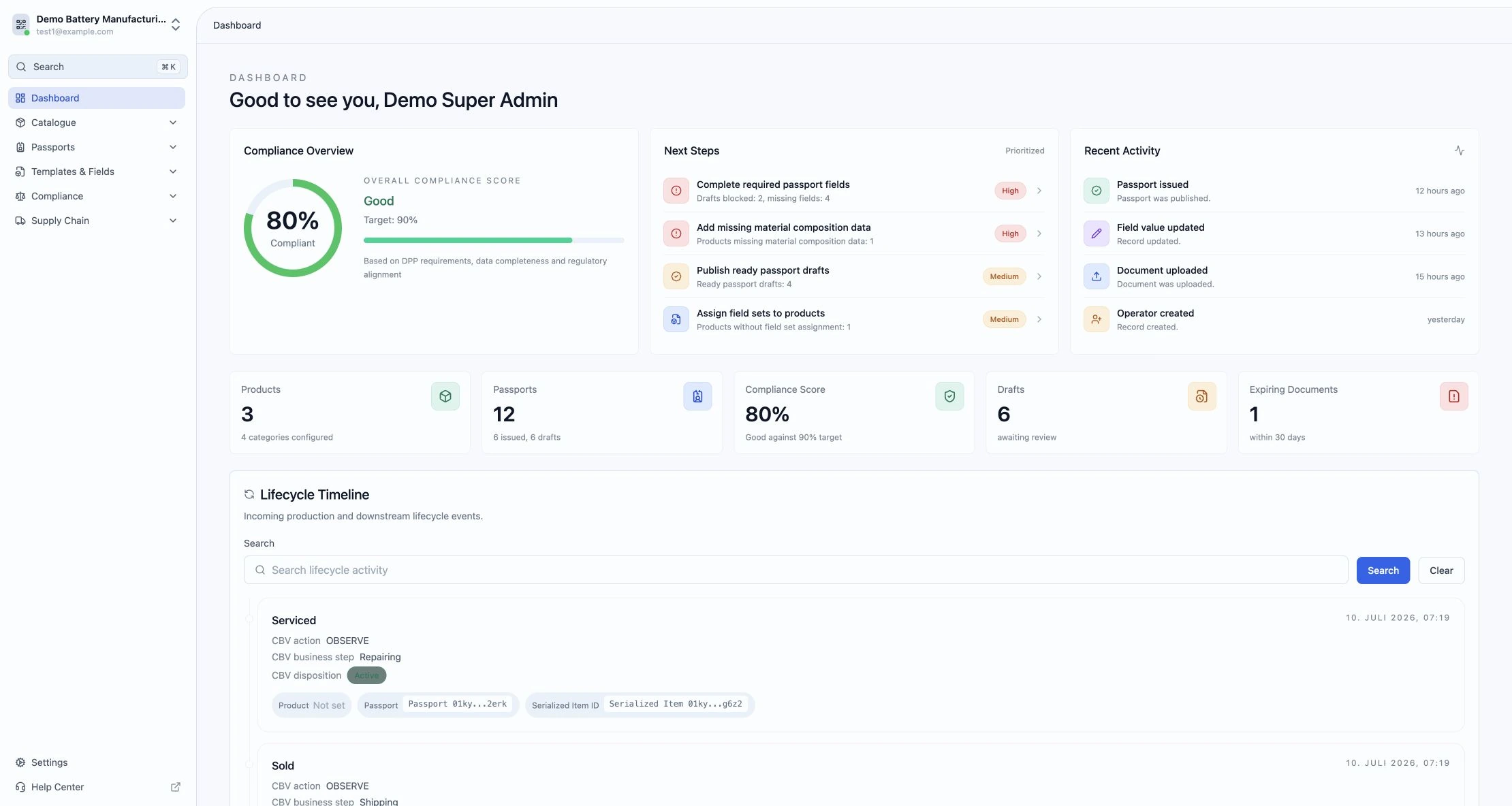
Task: Open Complete required passport fields step
Action: point(854,191)
